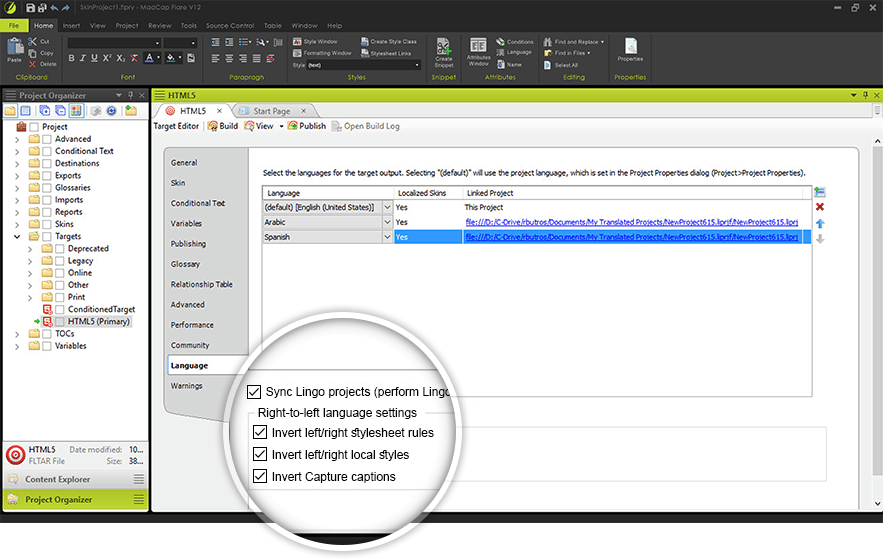Apply Superscript formatting
The image size is (883, 560).
(x=107, y=58)
